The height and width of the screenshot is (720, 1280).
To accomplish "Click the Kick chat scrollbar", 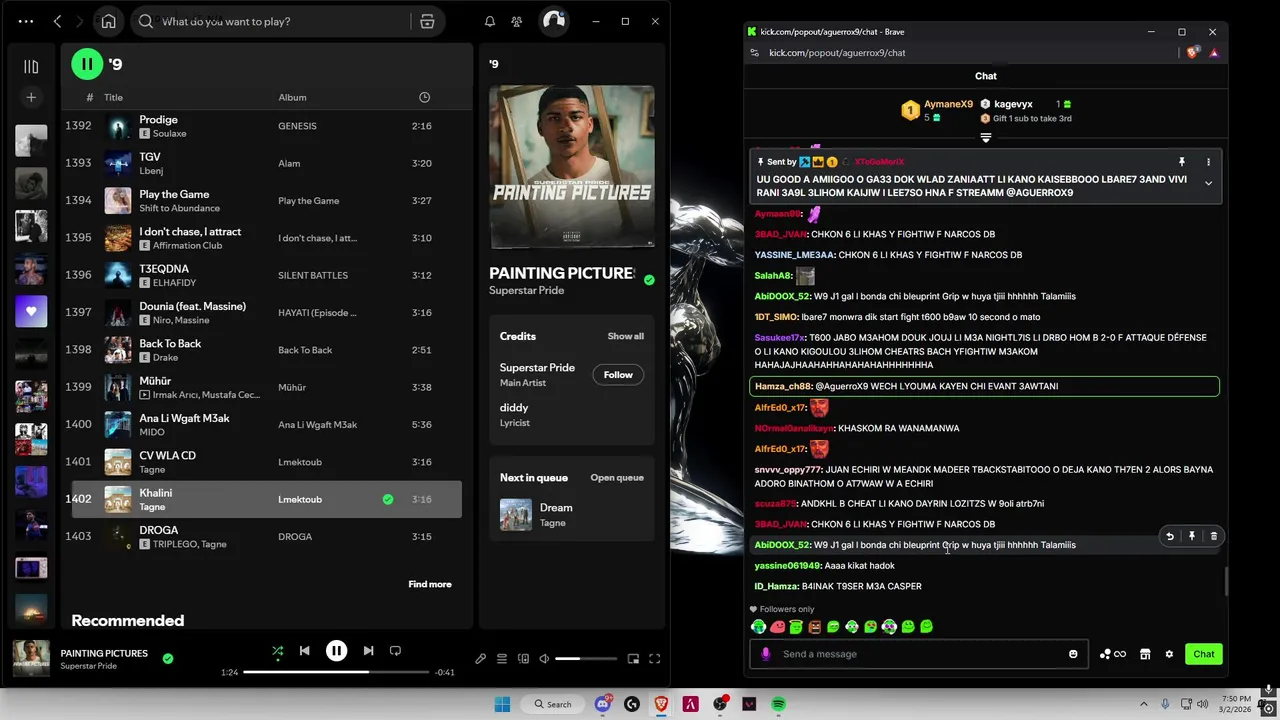I will (1225, 580).
